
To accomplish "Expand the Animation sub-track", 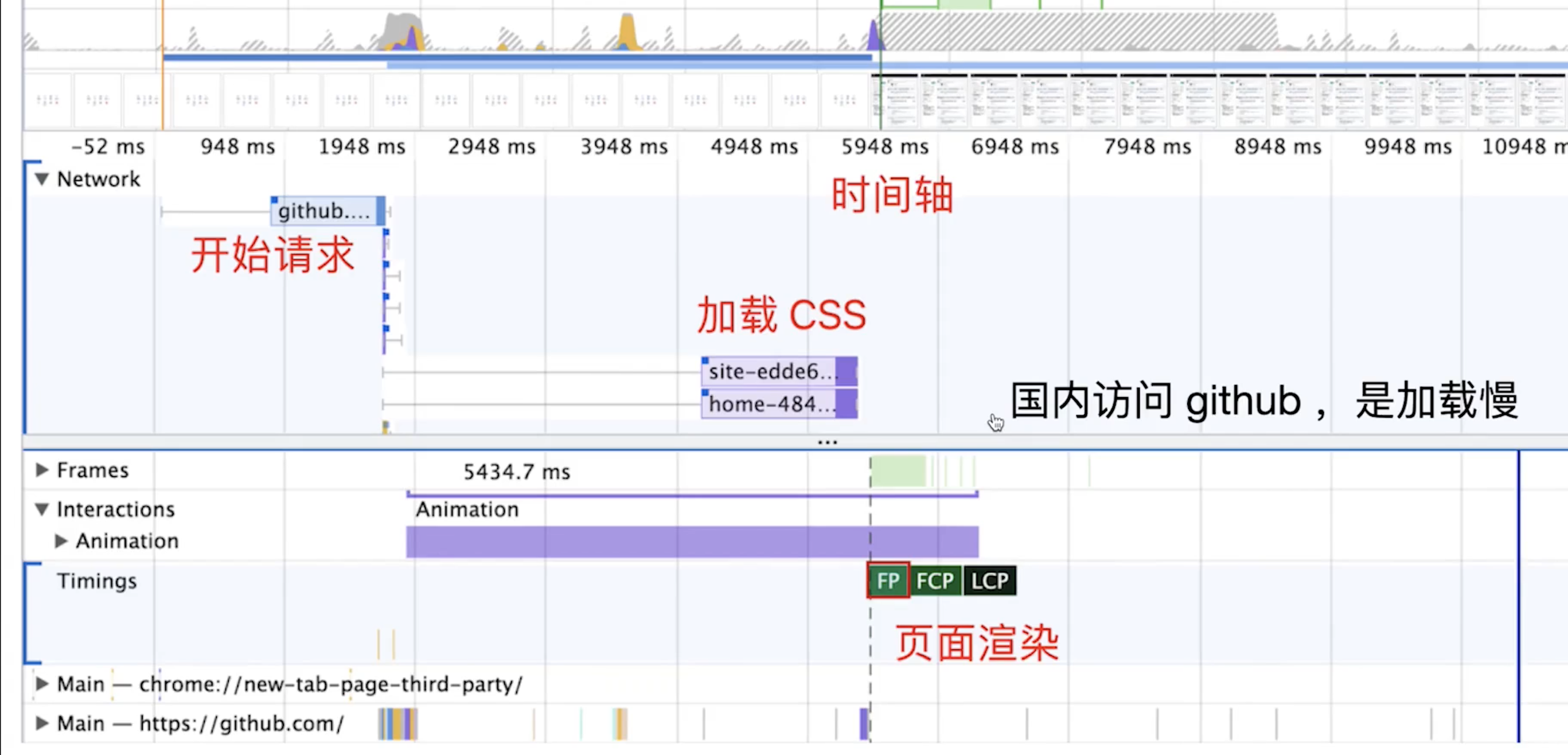I will 60,540.
